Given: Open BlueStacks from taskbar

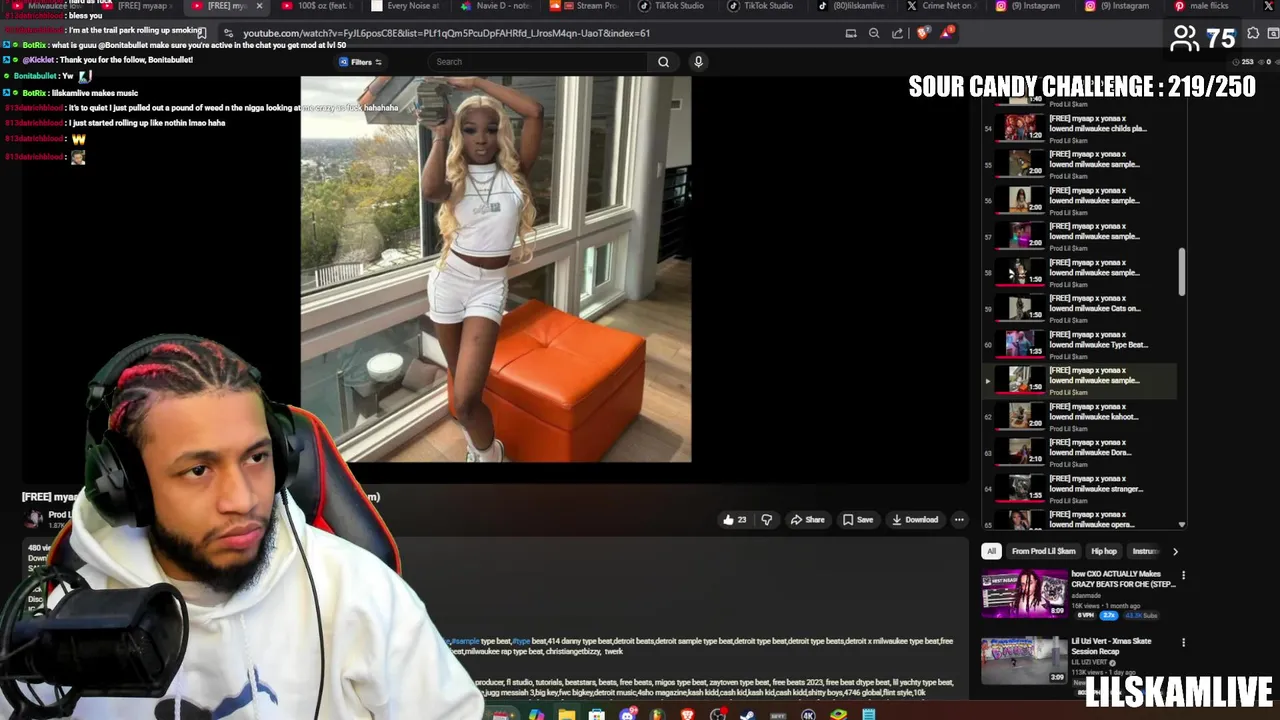Looking at the screenshot, I should click(x=839, y=714).
